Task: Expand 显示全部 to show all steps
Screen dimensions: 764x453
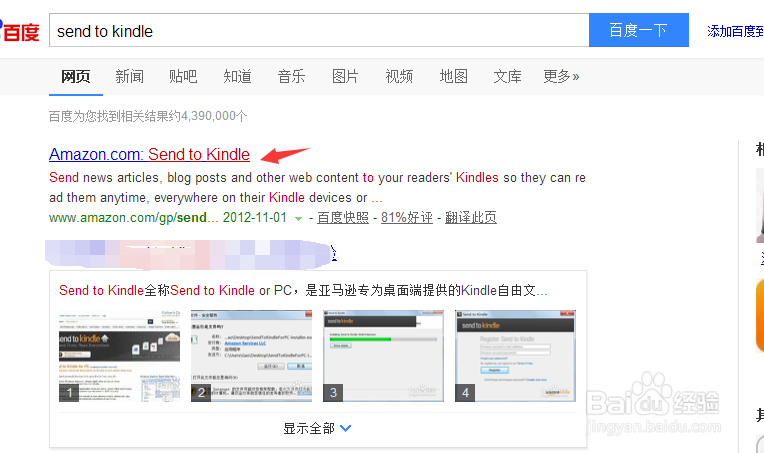Action: pyautogui.click(x=317, y=429)
